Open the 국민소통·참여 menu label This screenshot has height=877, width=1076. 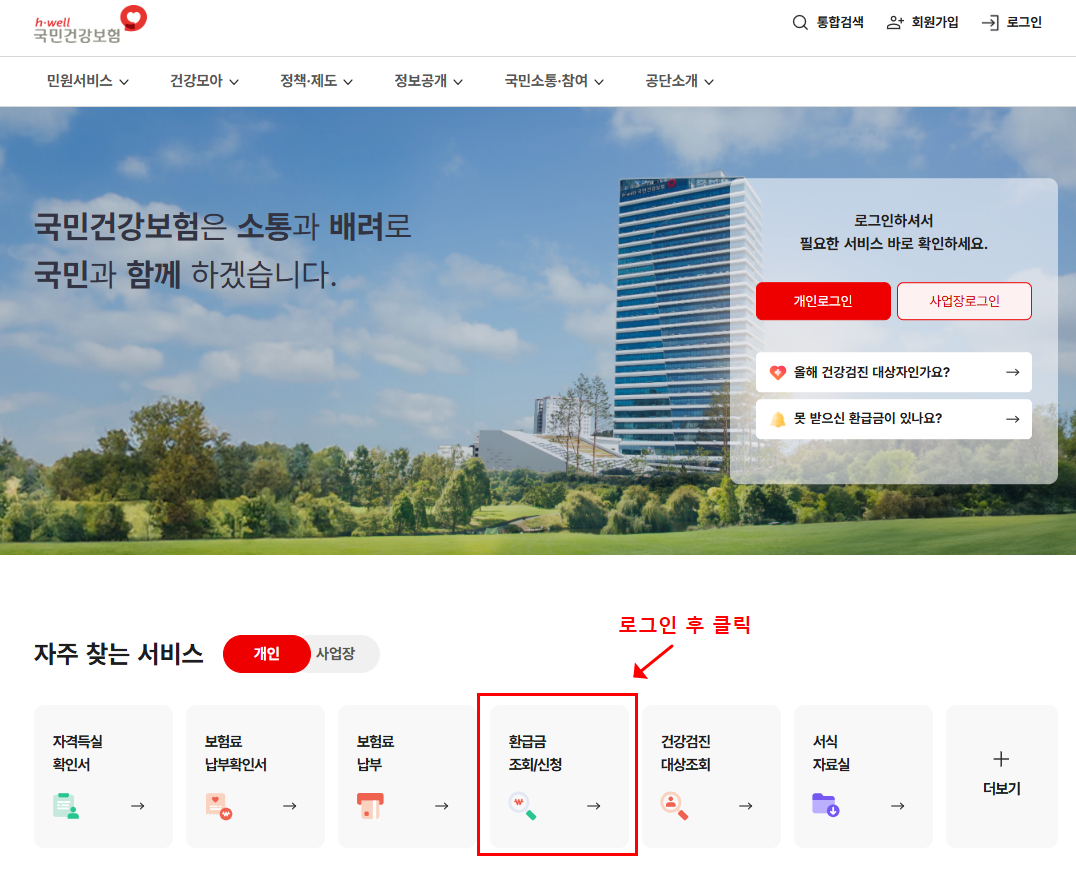pos(546,81)
